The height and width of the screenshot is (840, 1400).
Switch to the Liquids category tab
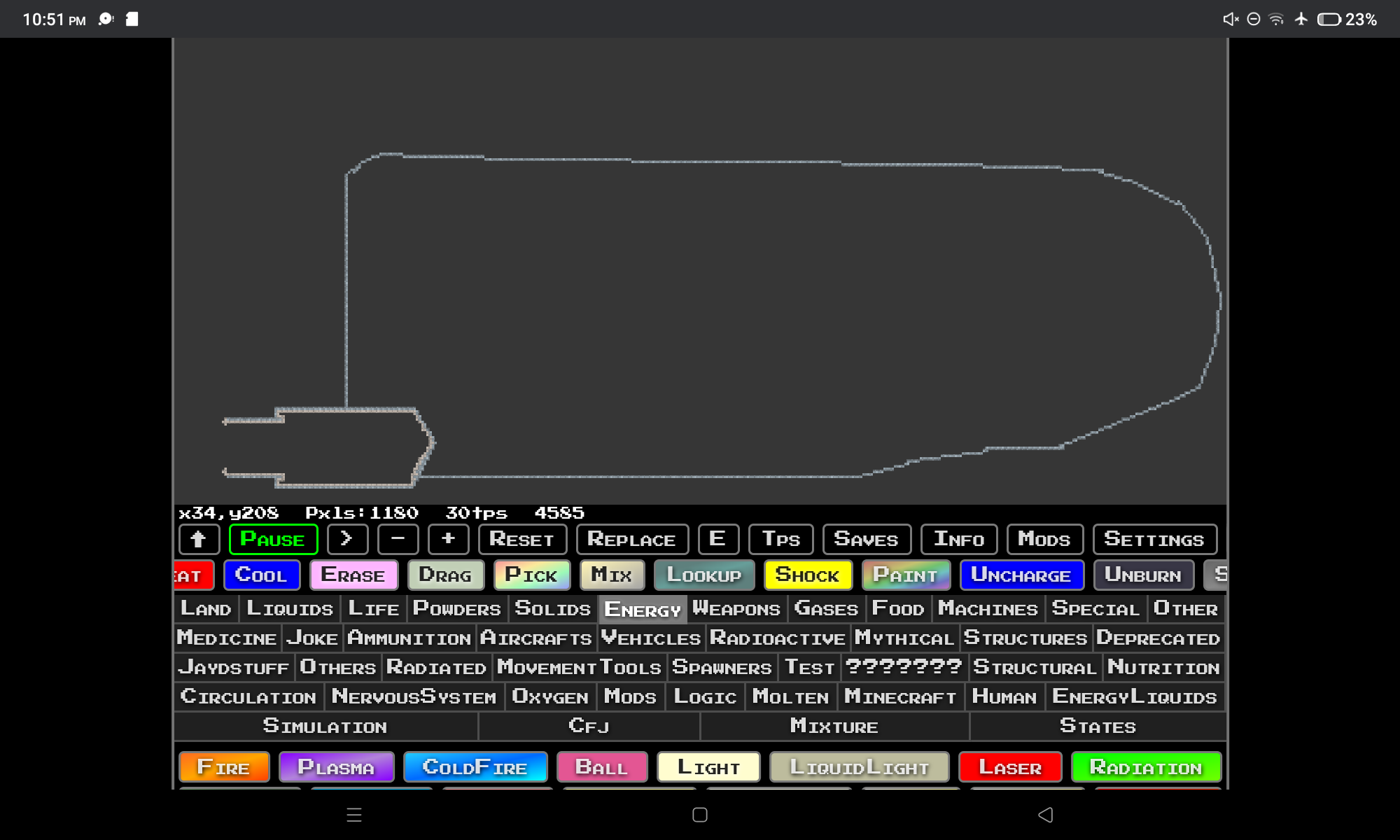290,609
